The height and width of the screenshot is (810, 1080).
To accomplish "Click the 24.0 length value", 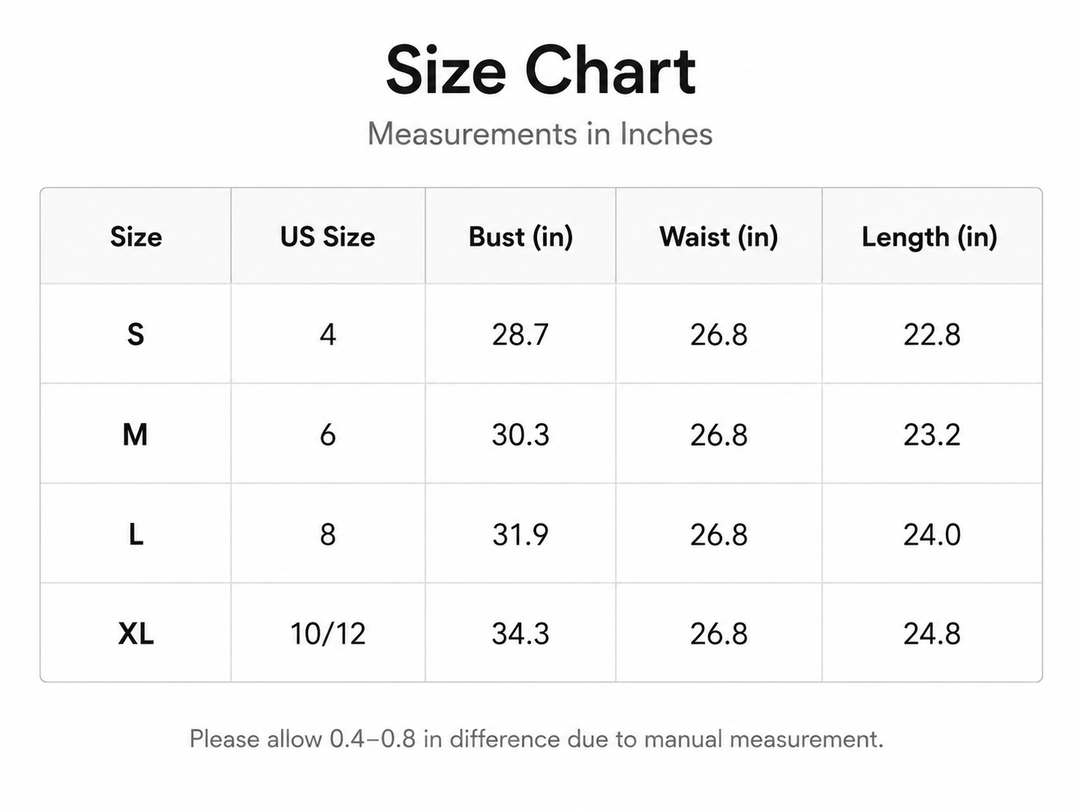I will pos(932,534).
